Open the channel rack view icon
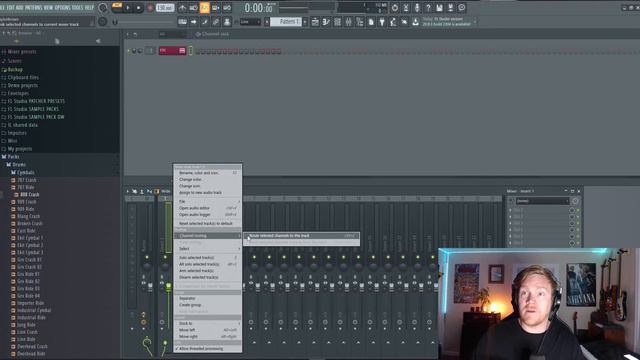This screenshot has height=360, width=640. tap(337, 22)
